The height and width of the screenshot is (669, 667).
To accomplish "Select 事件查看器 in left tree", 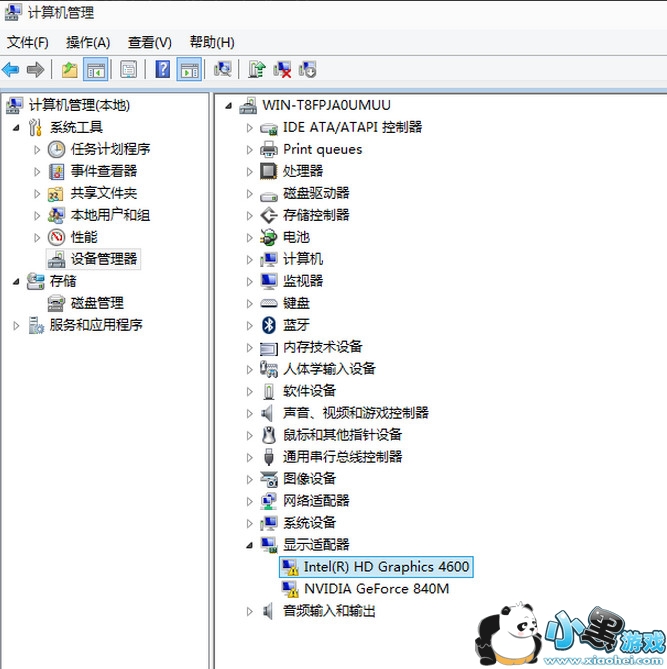I will click(104, 171).
